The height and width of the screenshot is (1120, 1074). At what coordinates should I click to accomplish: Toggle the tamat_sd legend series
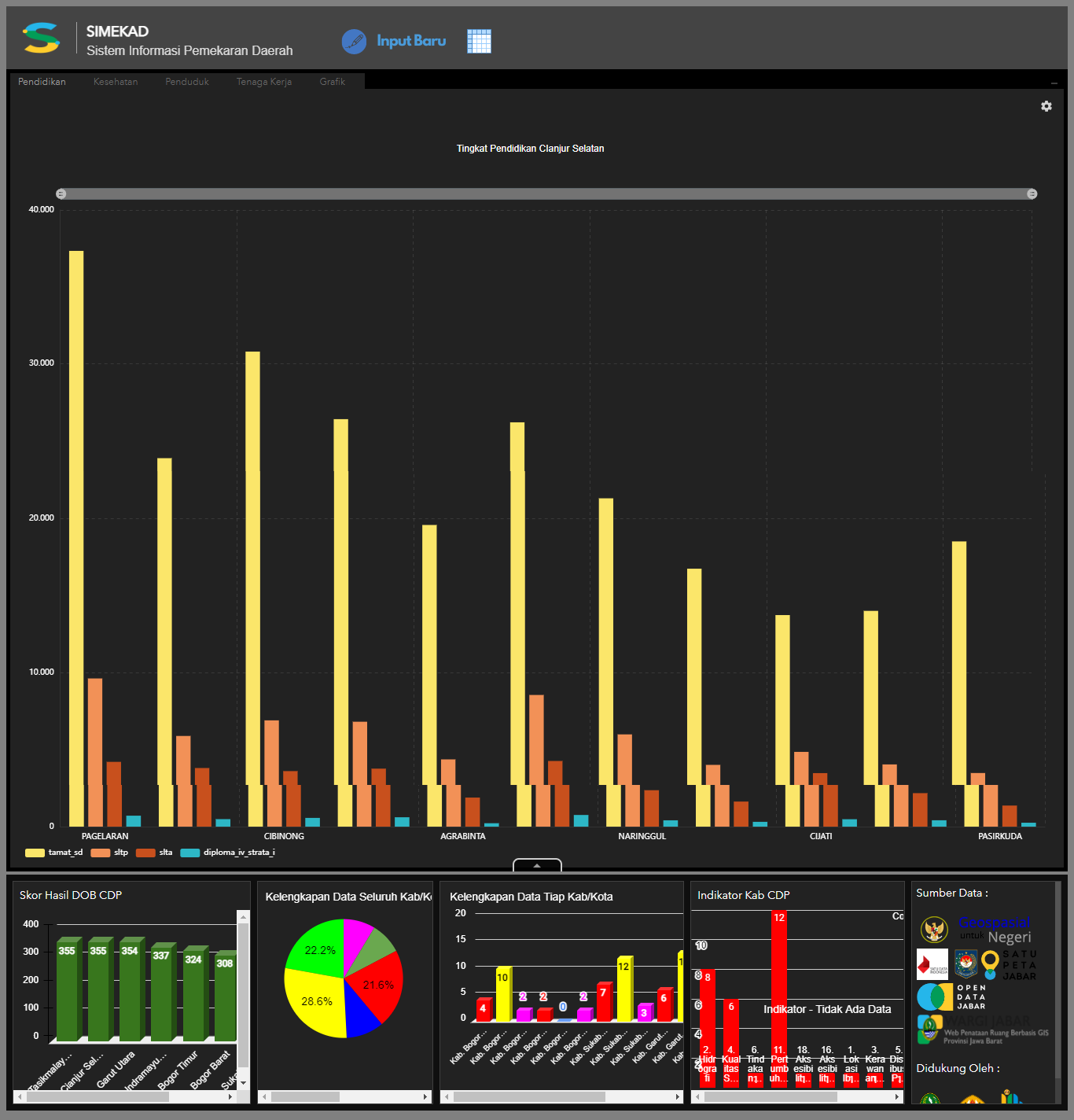[53, 853]
